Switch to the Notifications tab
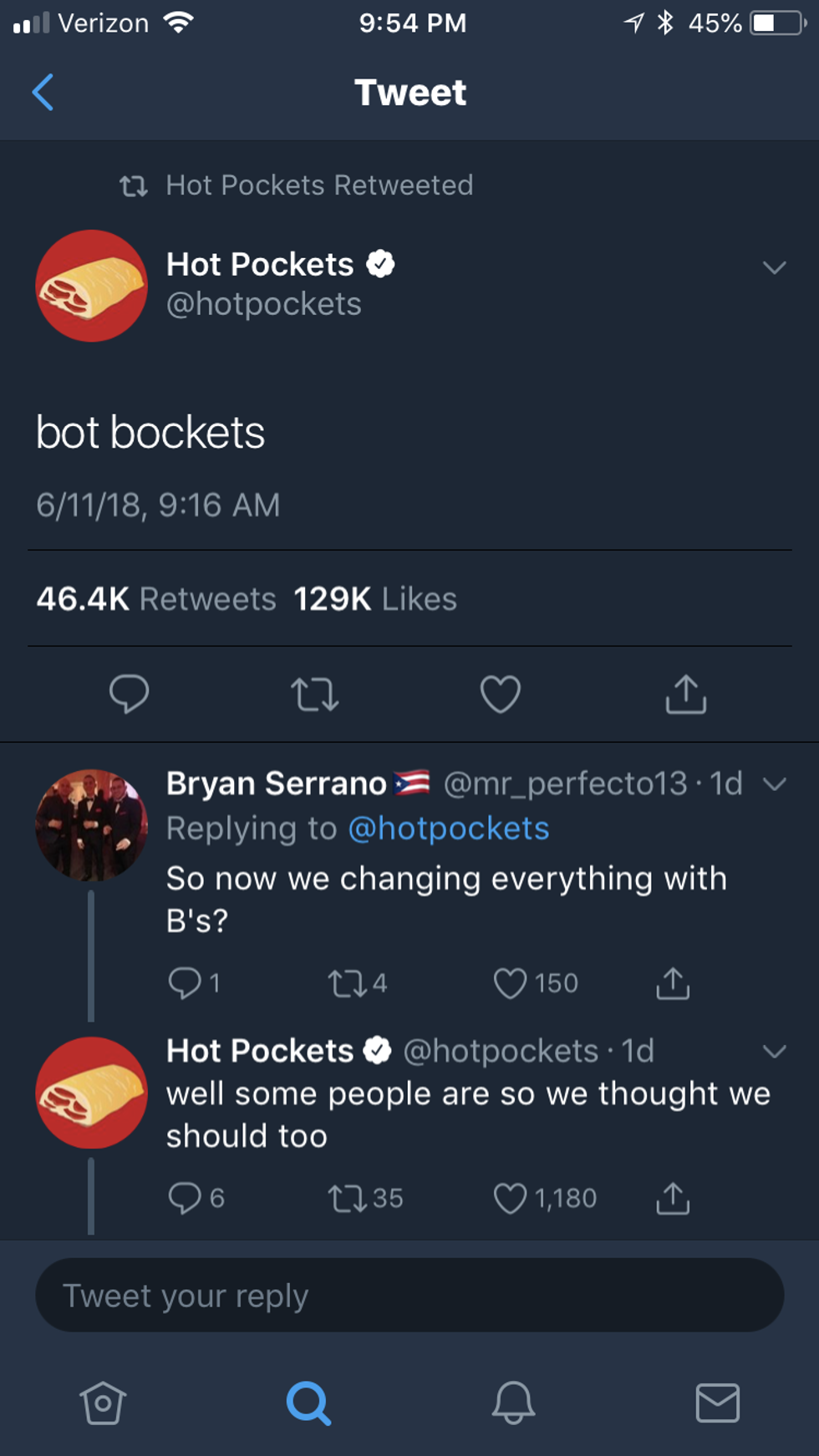819x1456 pixels. (x=513, y=1403)
